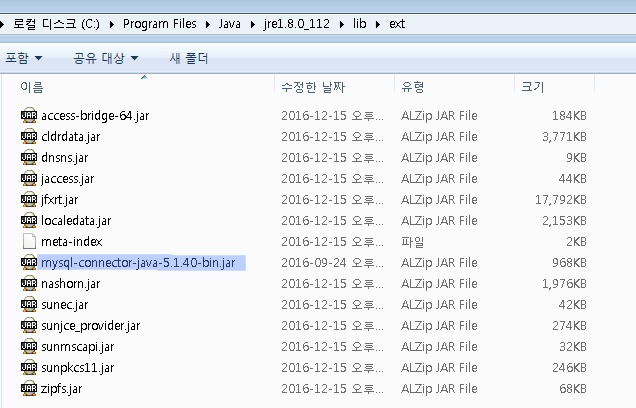The height and width of the screenshot is (408, 636).
Task: Click ext in the address breadcrumb
Action: 397,24
